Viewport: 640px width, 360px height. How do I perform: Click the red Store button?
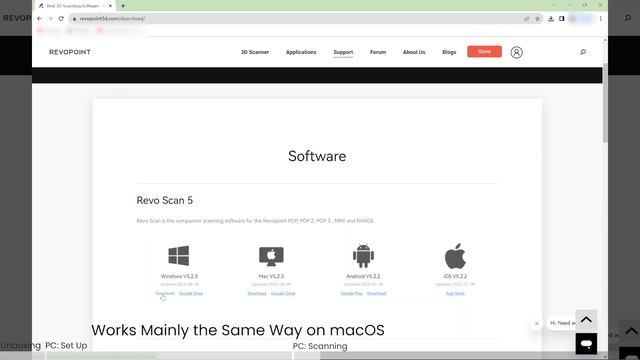click(484, 51)
